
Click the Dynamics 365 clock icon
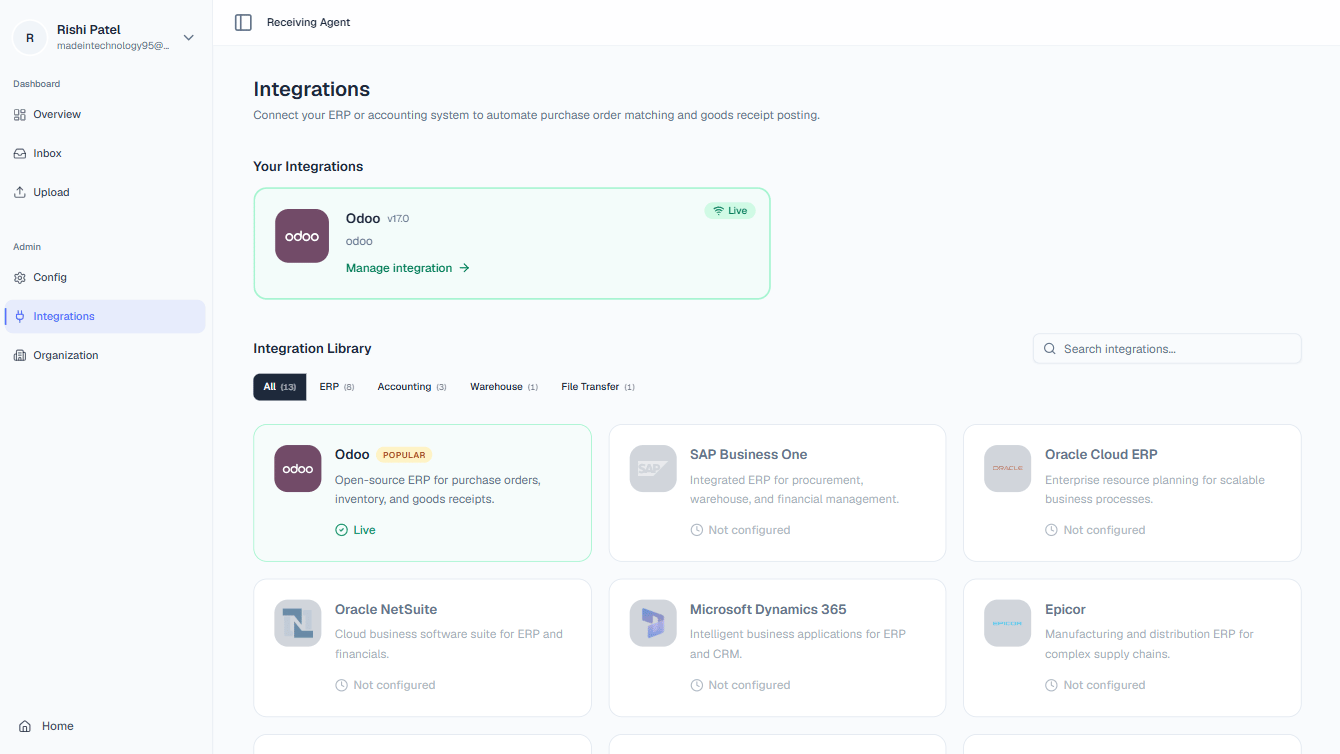point(697,685)
